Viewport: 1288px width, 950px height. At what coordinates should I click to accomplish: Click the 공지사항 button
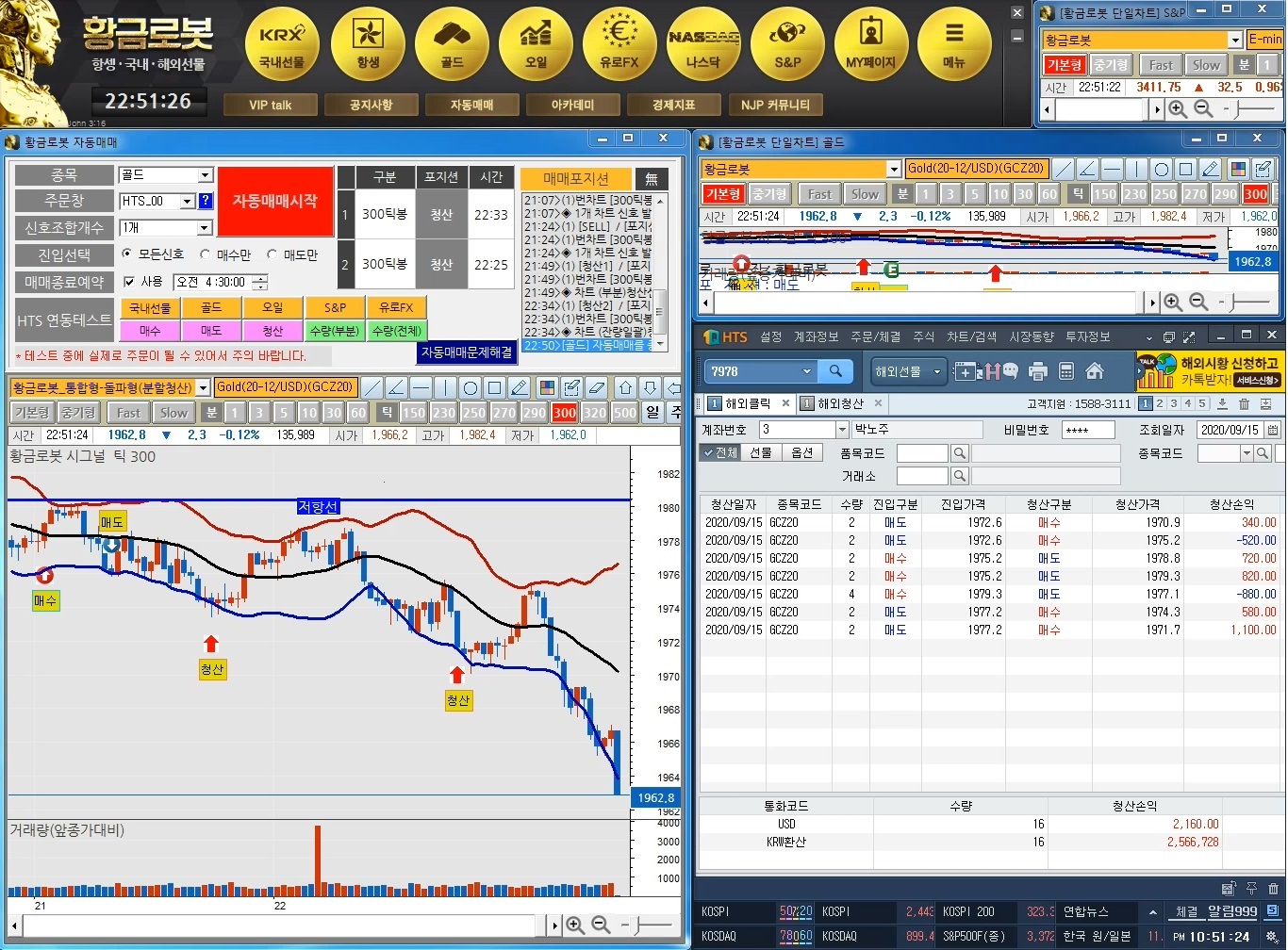(x=371, y=105)
